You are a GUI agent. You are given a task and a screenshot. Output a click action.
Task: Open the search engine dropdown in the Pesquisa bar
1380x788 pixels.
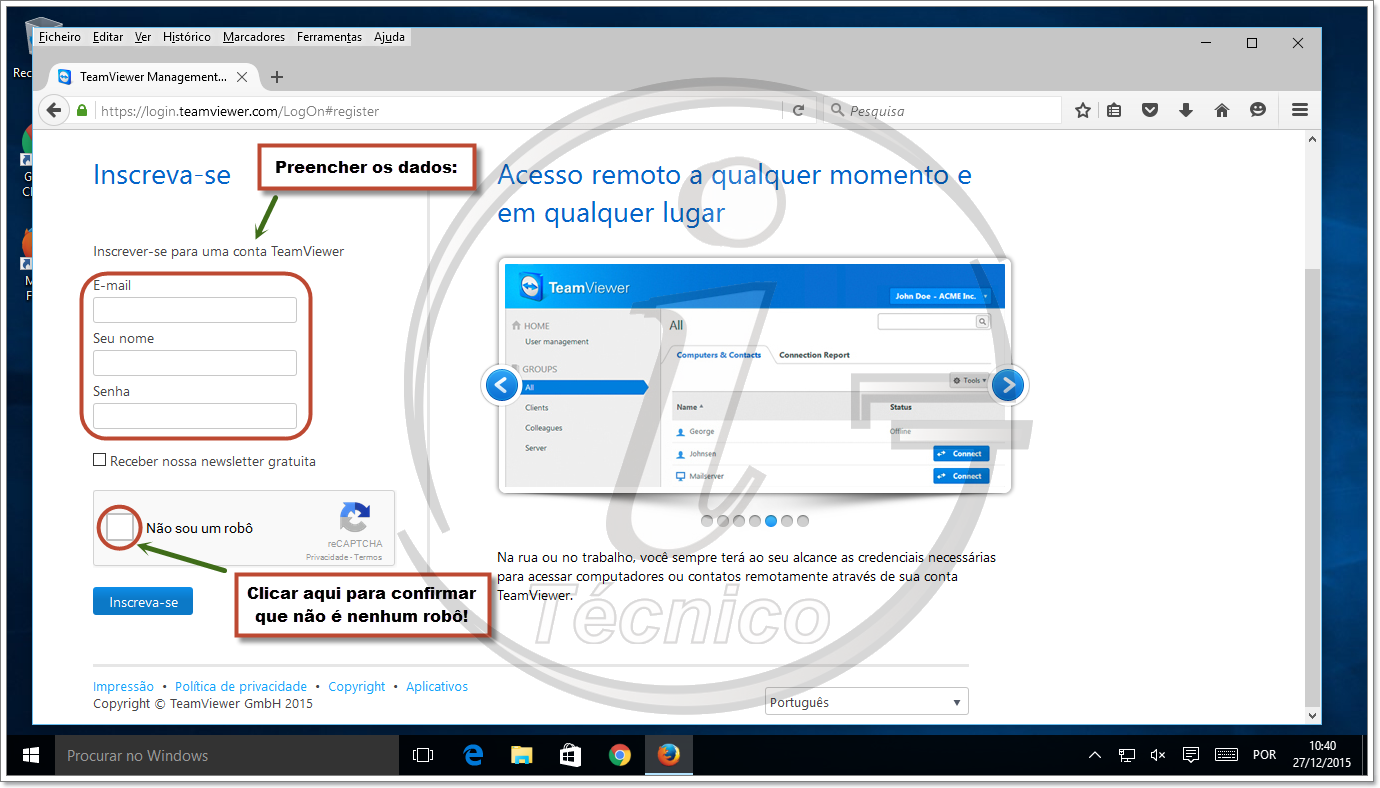click(x=838, y=110)
